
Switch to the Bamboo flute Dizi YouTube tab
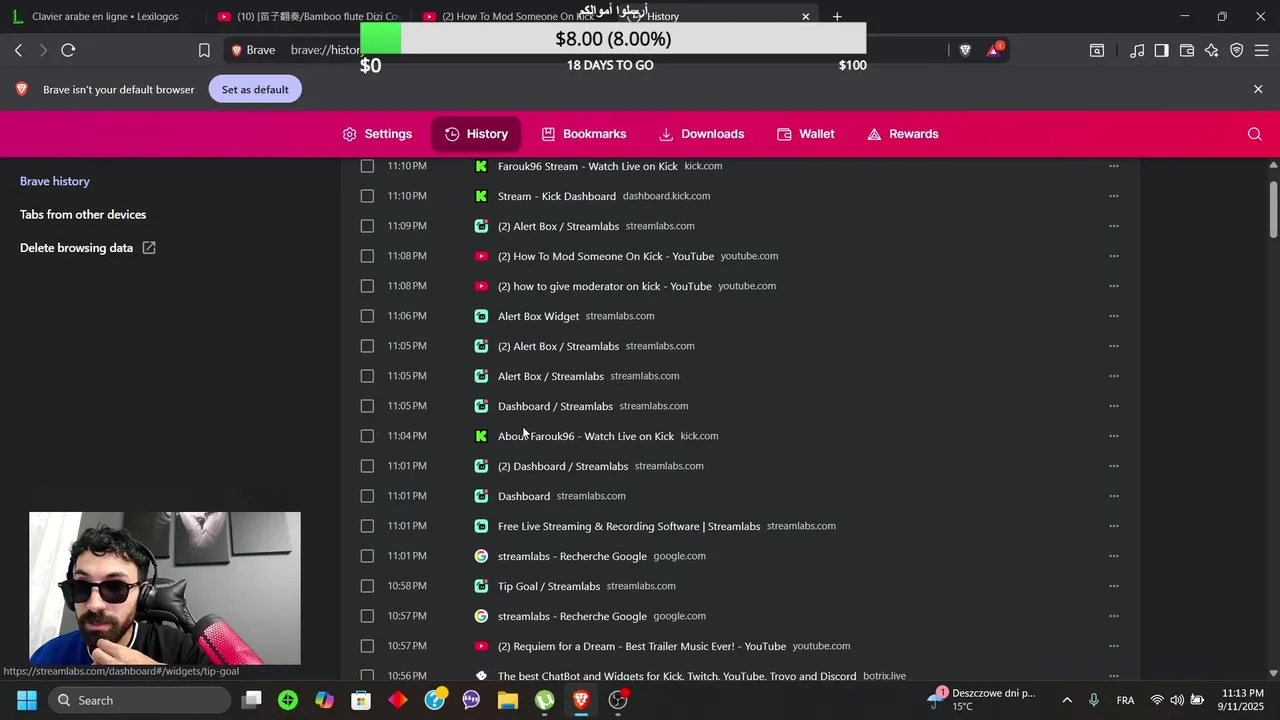[x=309, y=16]
